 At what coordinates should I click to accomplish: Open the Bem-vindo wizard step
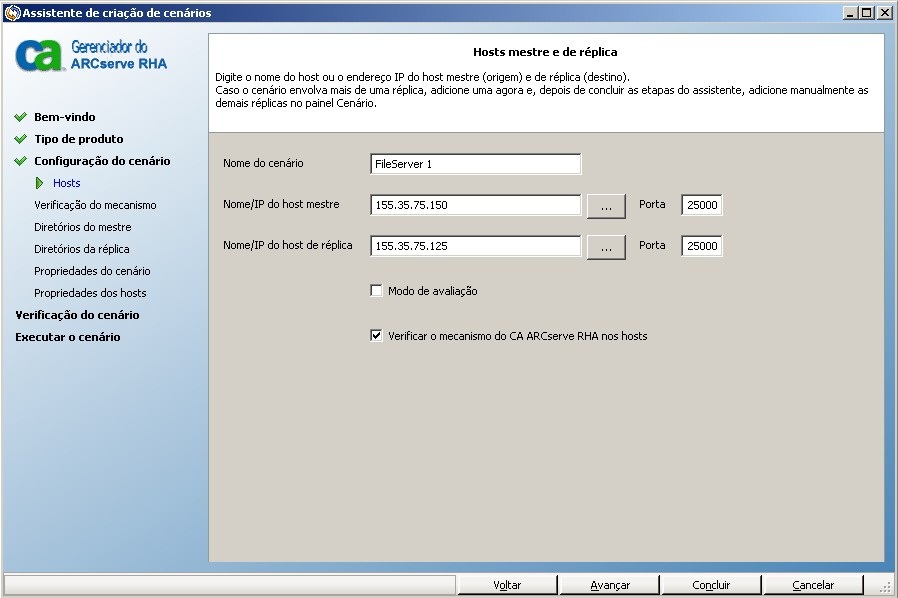pos(65,117)
